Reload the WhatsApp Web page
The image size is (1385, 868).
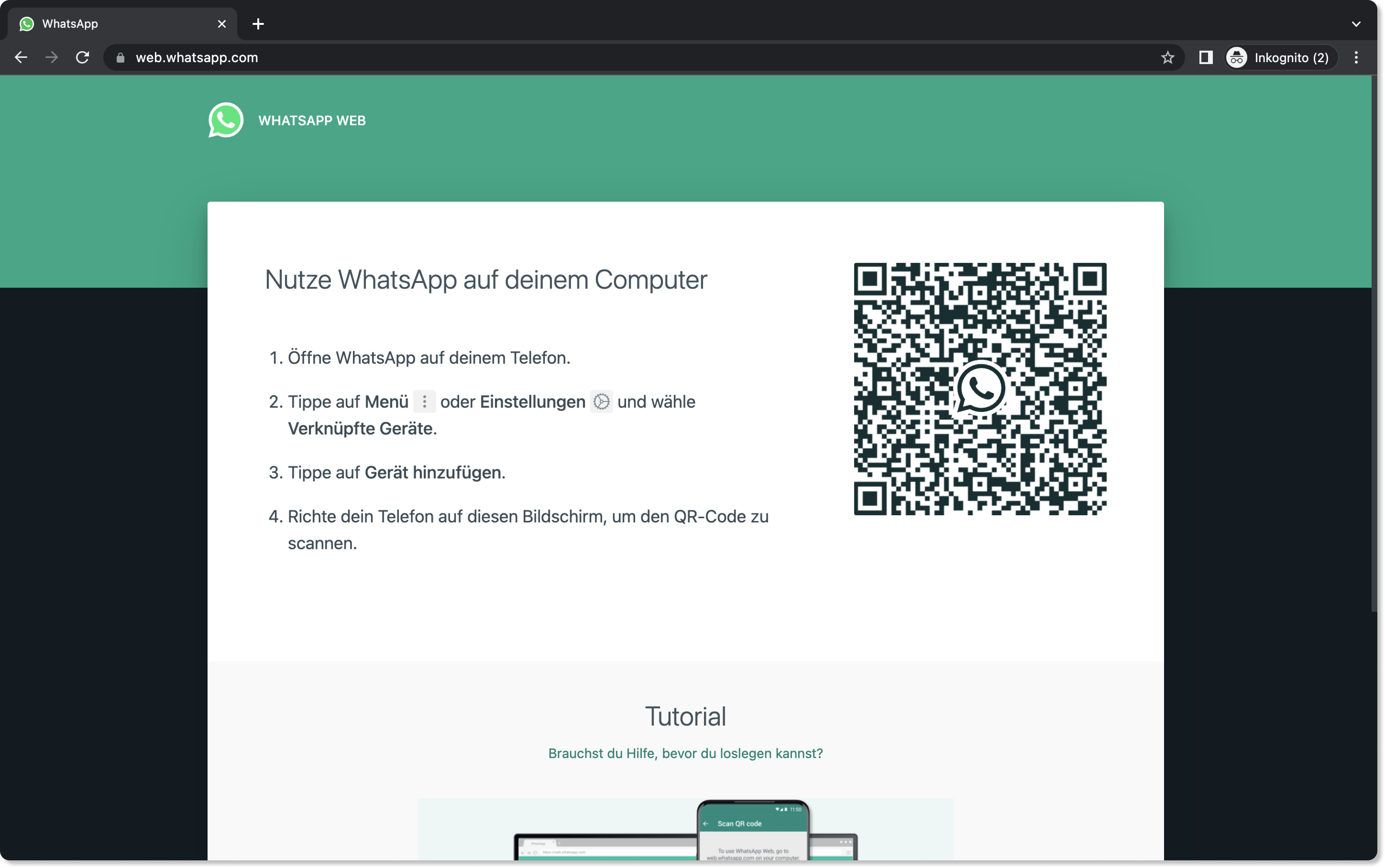(x=83, y=57)
